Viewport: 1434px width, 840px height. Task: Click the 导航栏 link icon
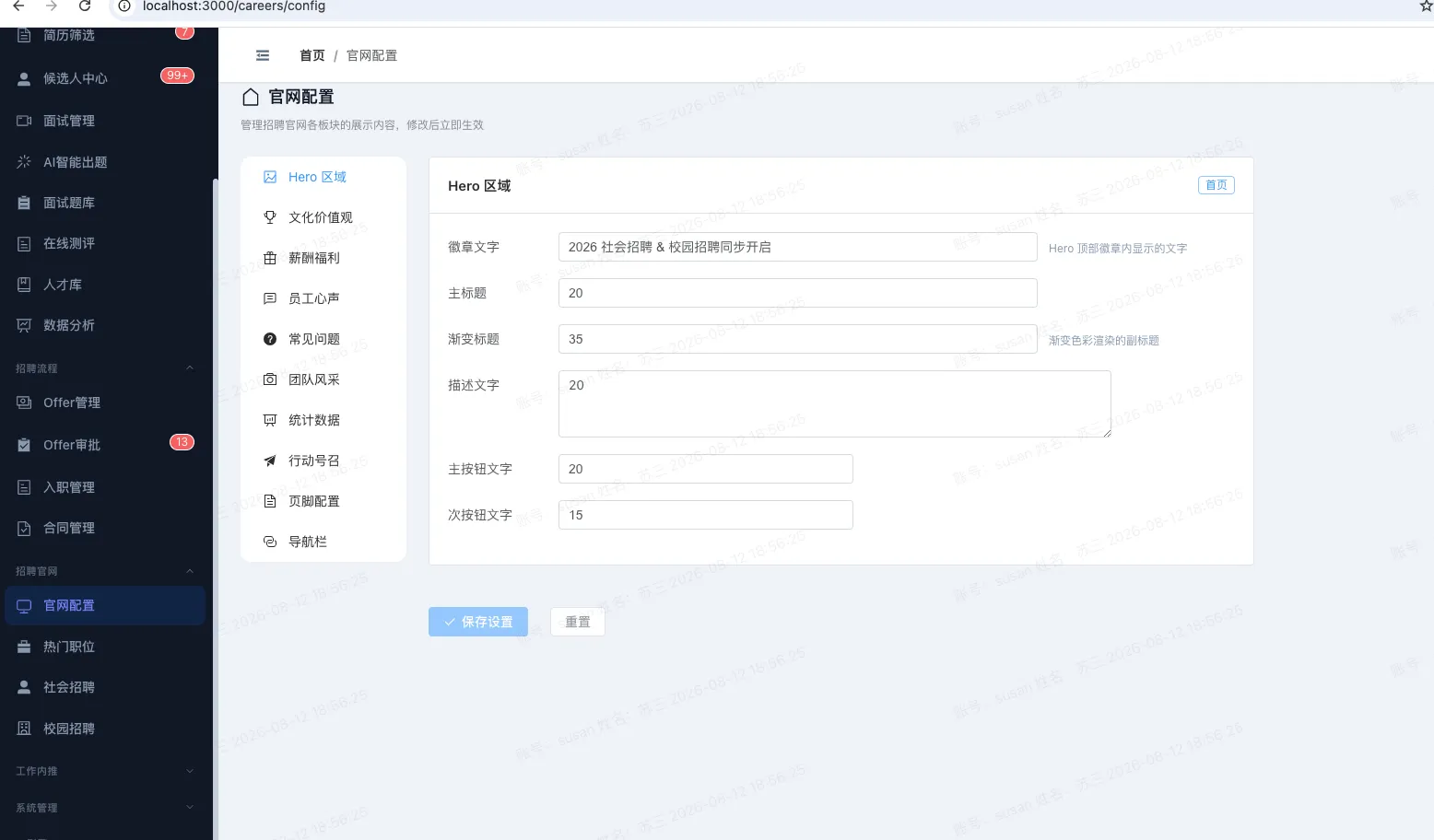coord(270,542)
